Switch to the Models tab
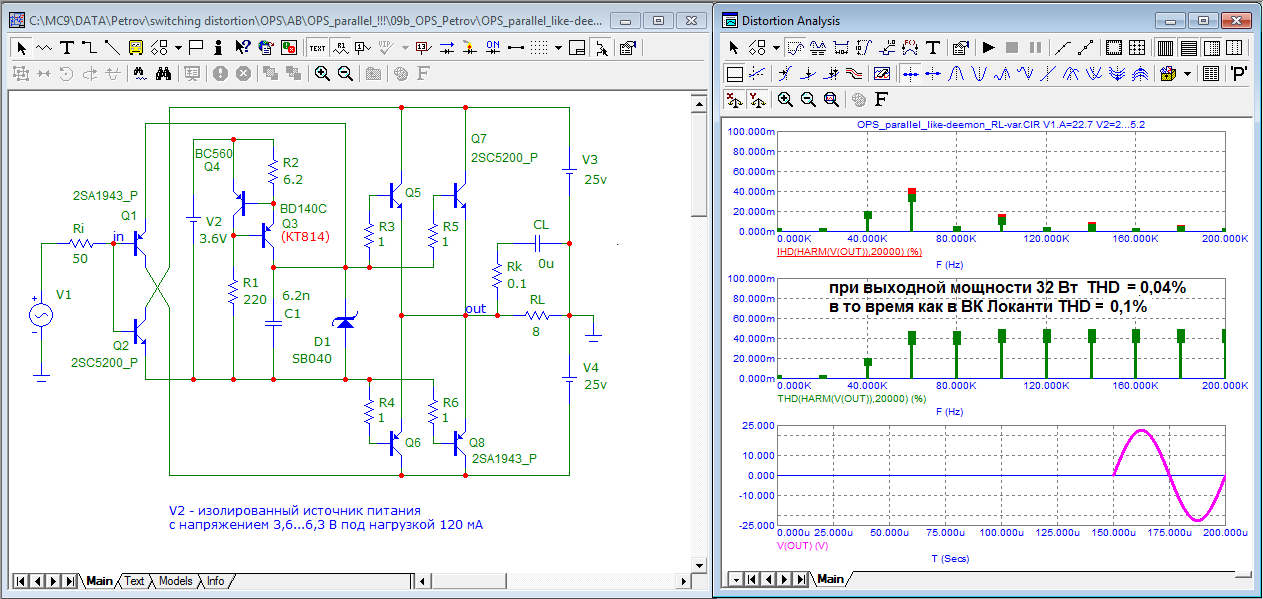 175,580
